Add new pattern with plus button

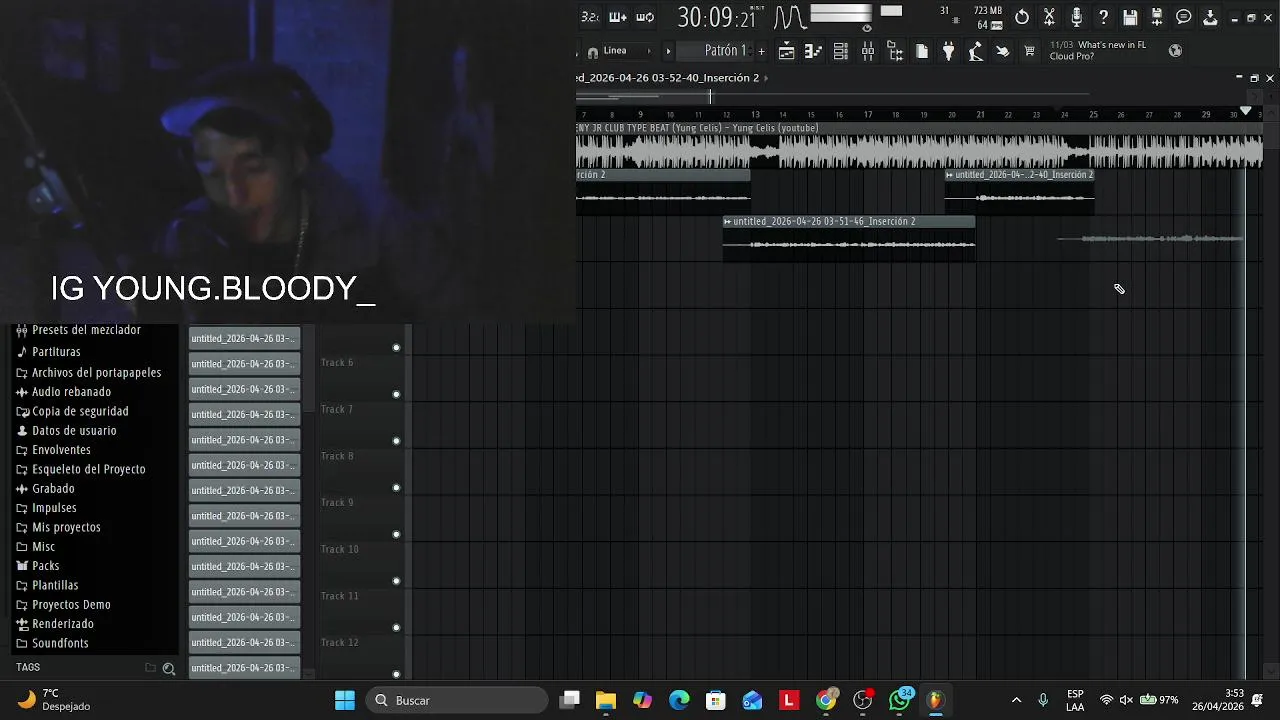click(761, 51)
